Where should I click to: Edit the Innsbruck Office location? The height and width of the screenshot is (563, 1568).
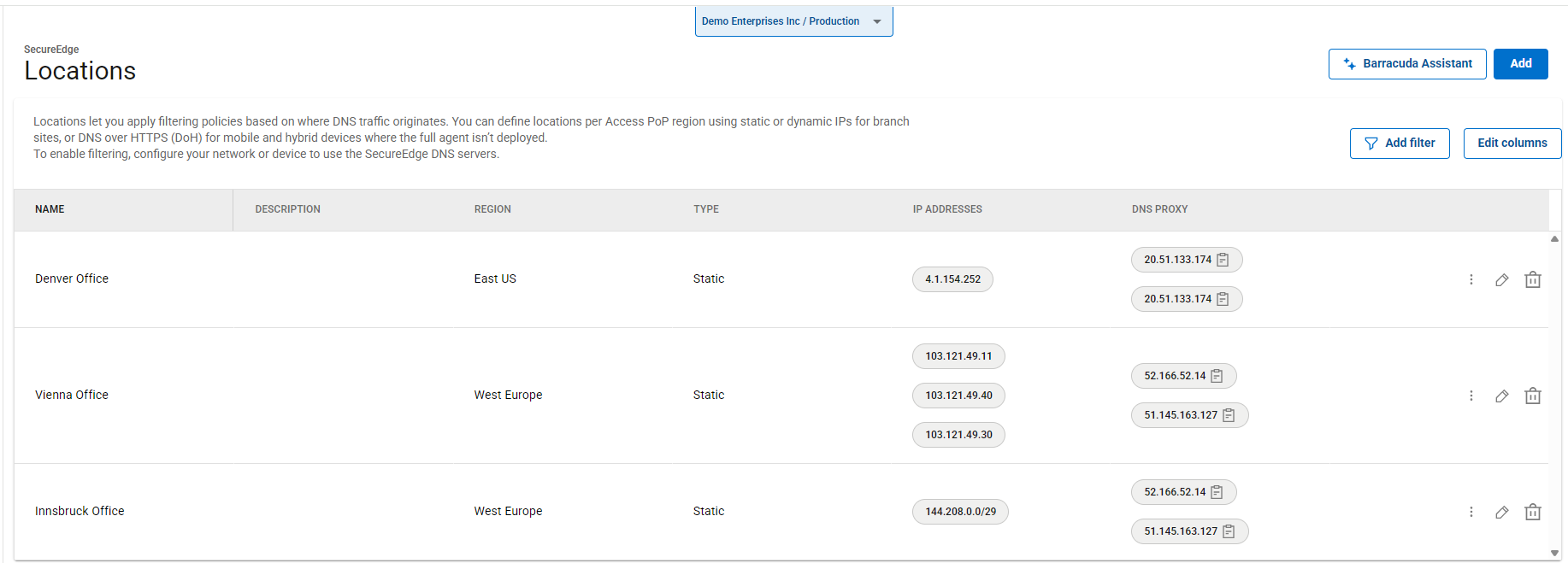click(x=1501, y=513)
